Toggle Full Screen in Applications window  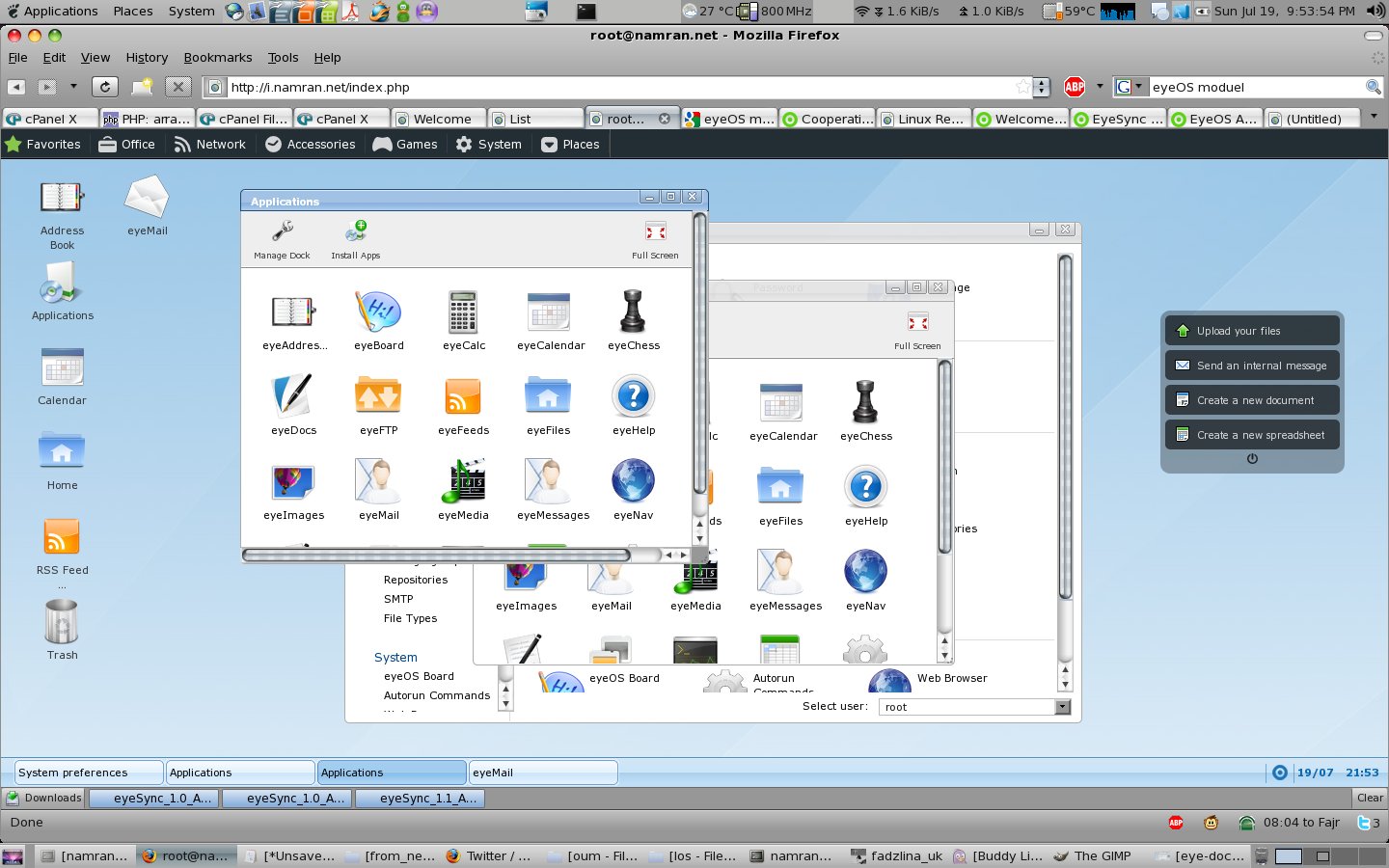(655, 232)
